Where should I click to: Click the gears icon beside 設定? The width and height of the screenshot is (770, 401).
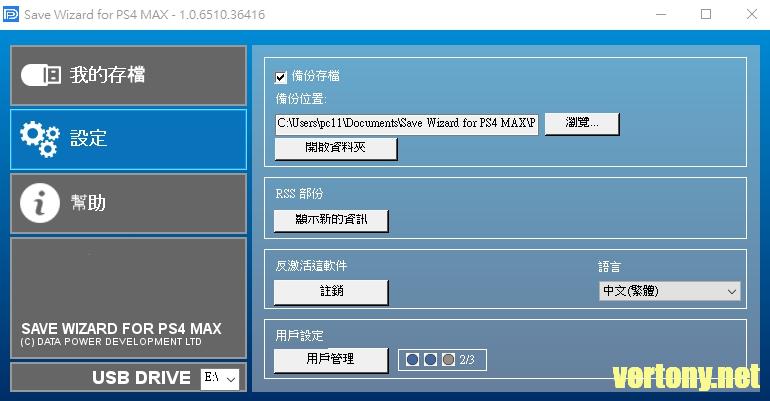pos(40,139)
